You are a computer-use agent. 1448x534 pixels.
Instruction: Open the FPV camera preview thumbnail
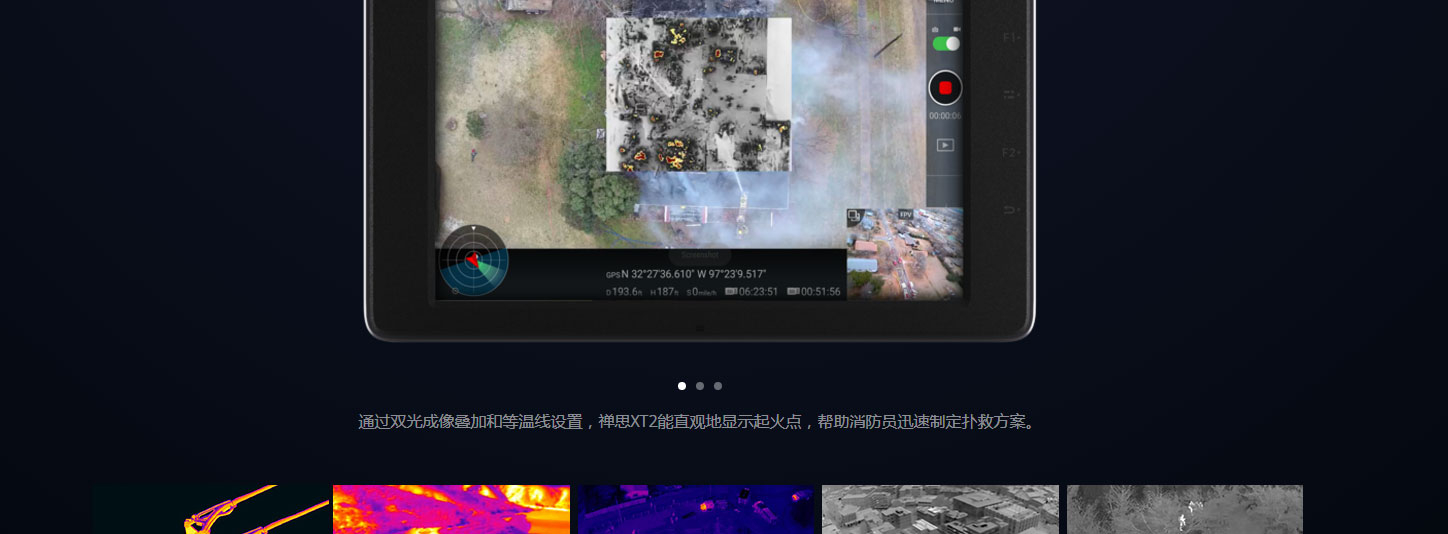(905, 253)
